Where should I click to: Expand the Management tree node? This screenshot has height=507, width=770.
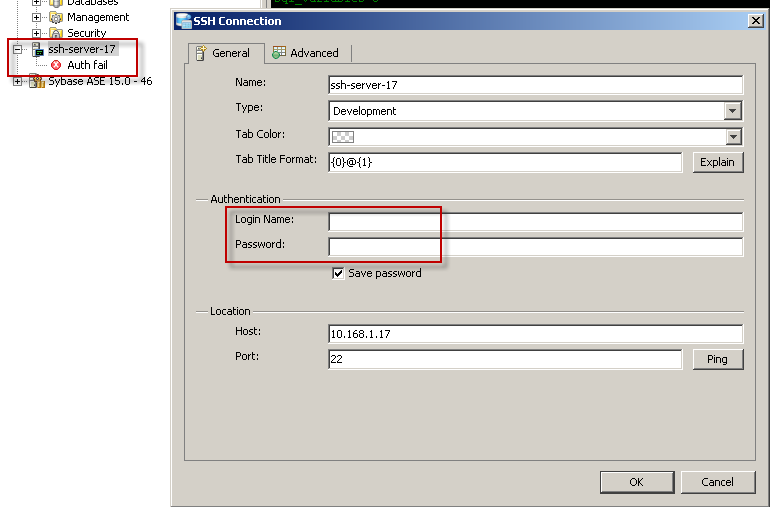coord(36,18)
